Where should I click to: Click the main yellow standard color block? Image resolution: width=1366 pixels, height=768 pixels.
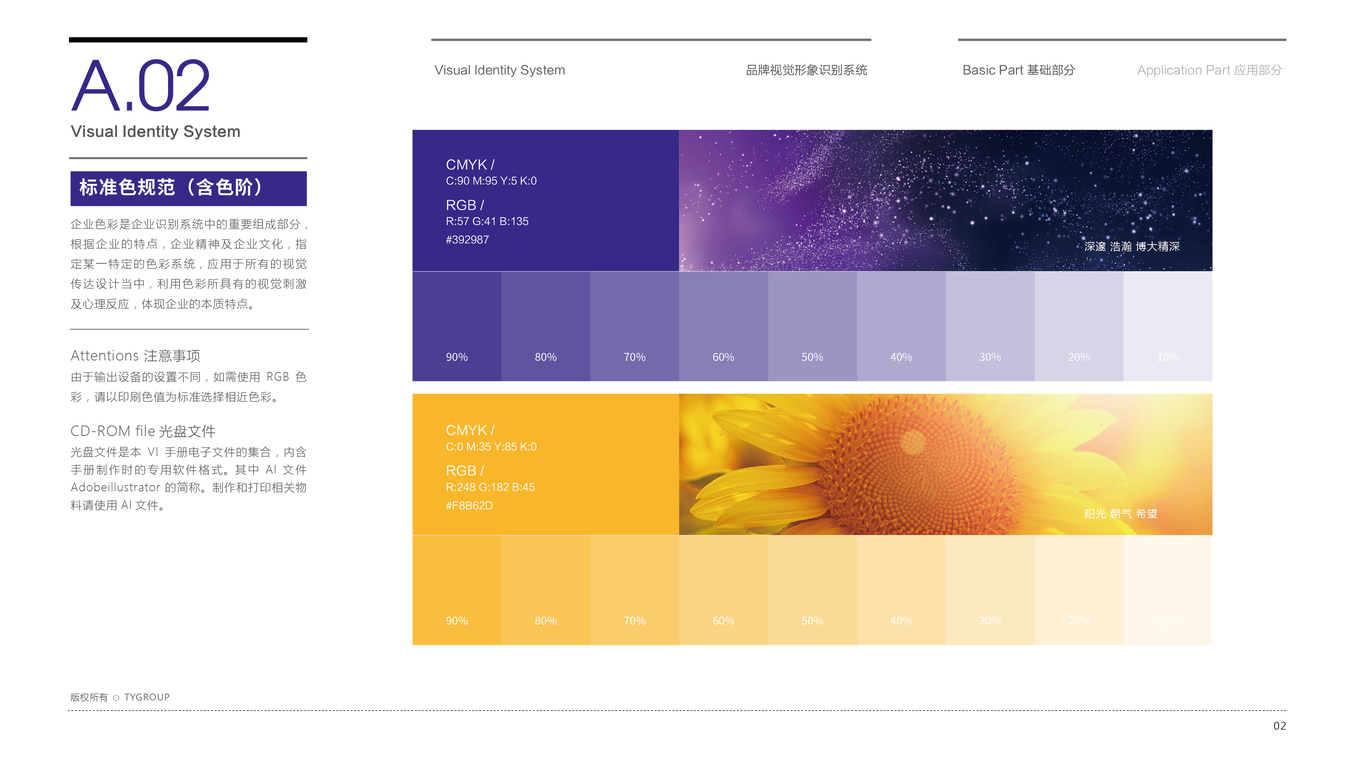tap(546, 464)
